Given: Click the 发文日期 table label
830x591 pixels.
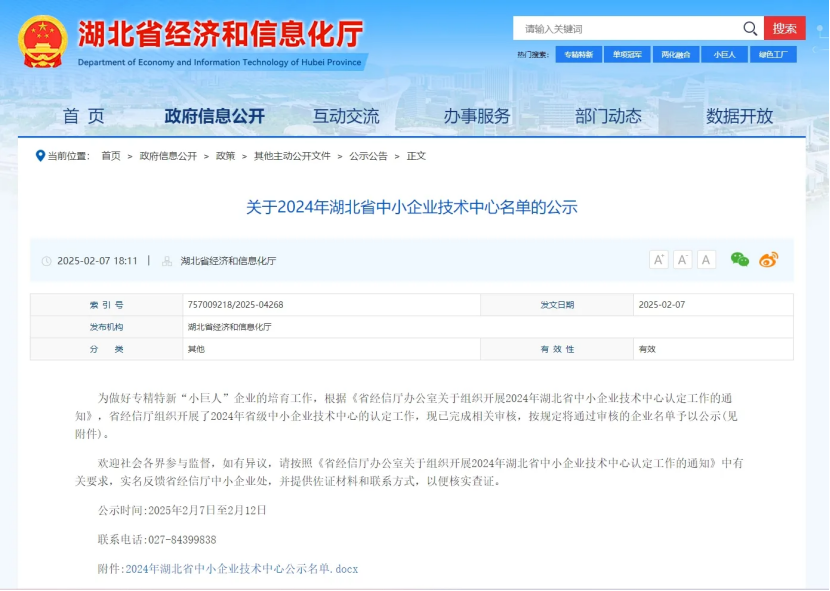Looking at the screenshot, I should pos(557,305).
